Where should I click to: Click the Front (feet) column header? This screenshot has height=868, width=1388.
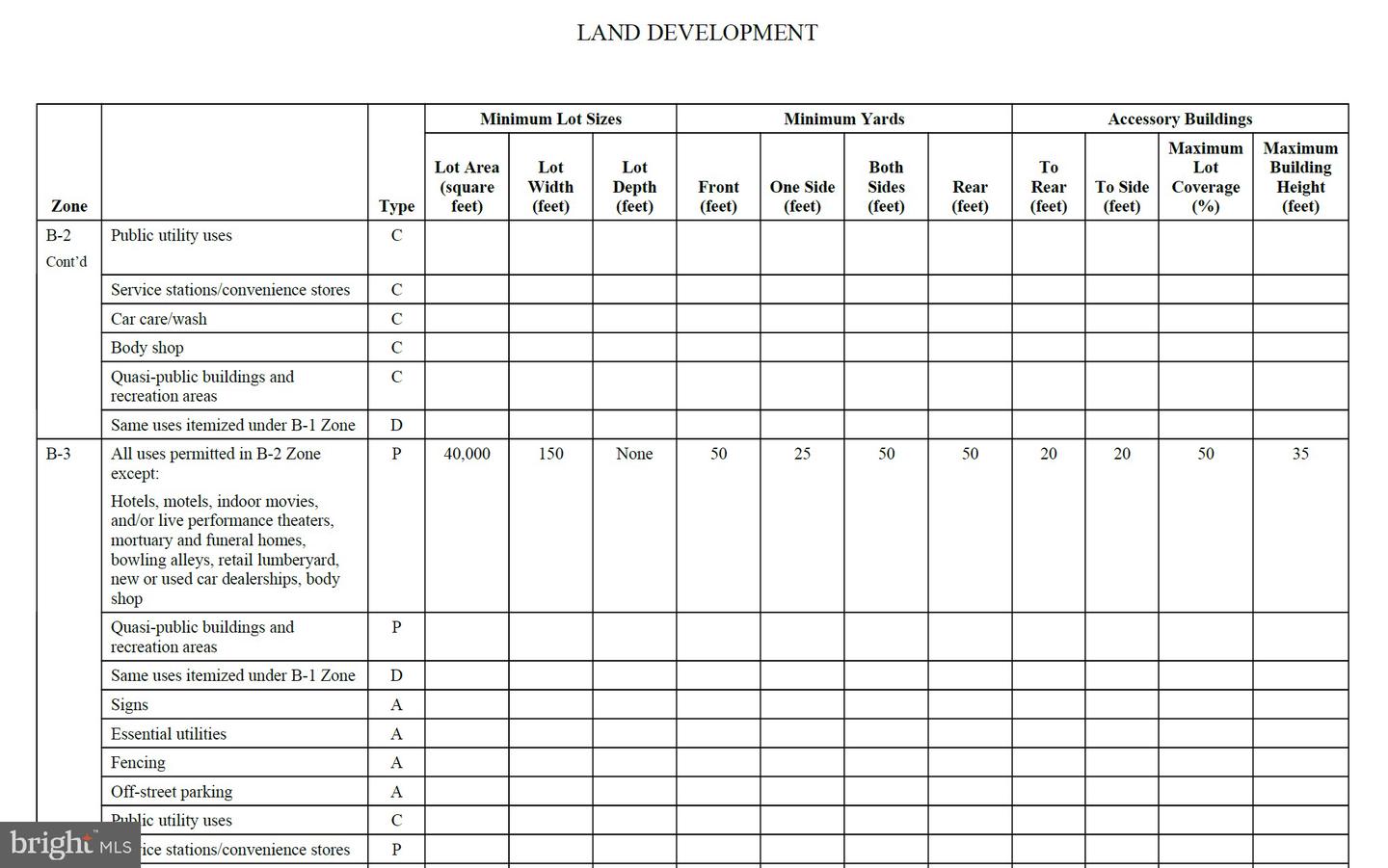click(718, 197)
